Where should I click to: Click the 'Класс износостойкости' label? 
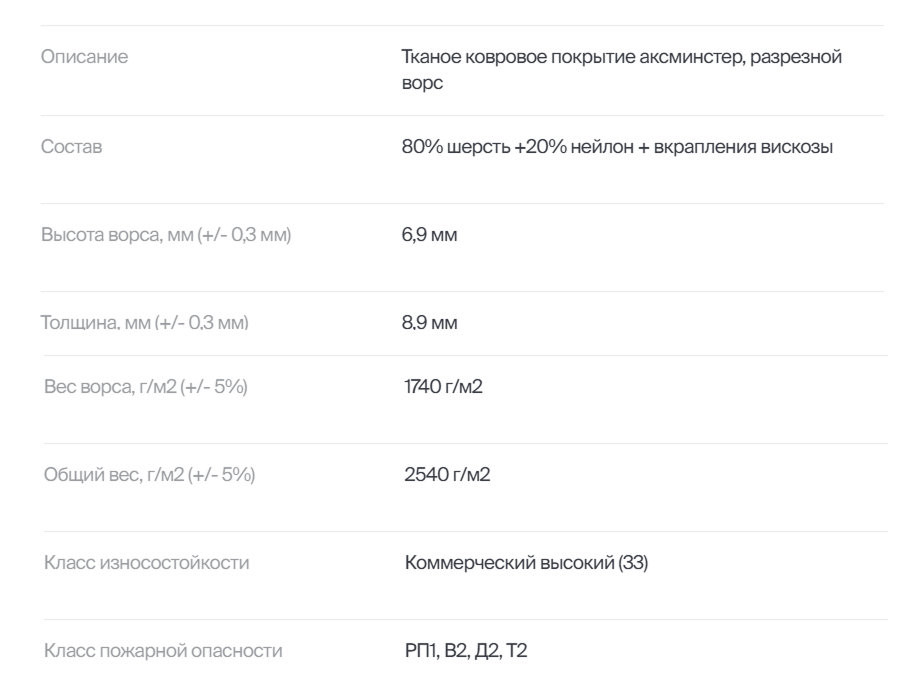pos(147,564)
